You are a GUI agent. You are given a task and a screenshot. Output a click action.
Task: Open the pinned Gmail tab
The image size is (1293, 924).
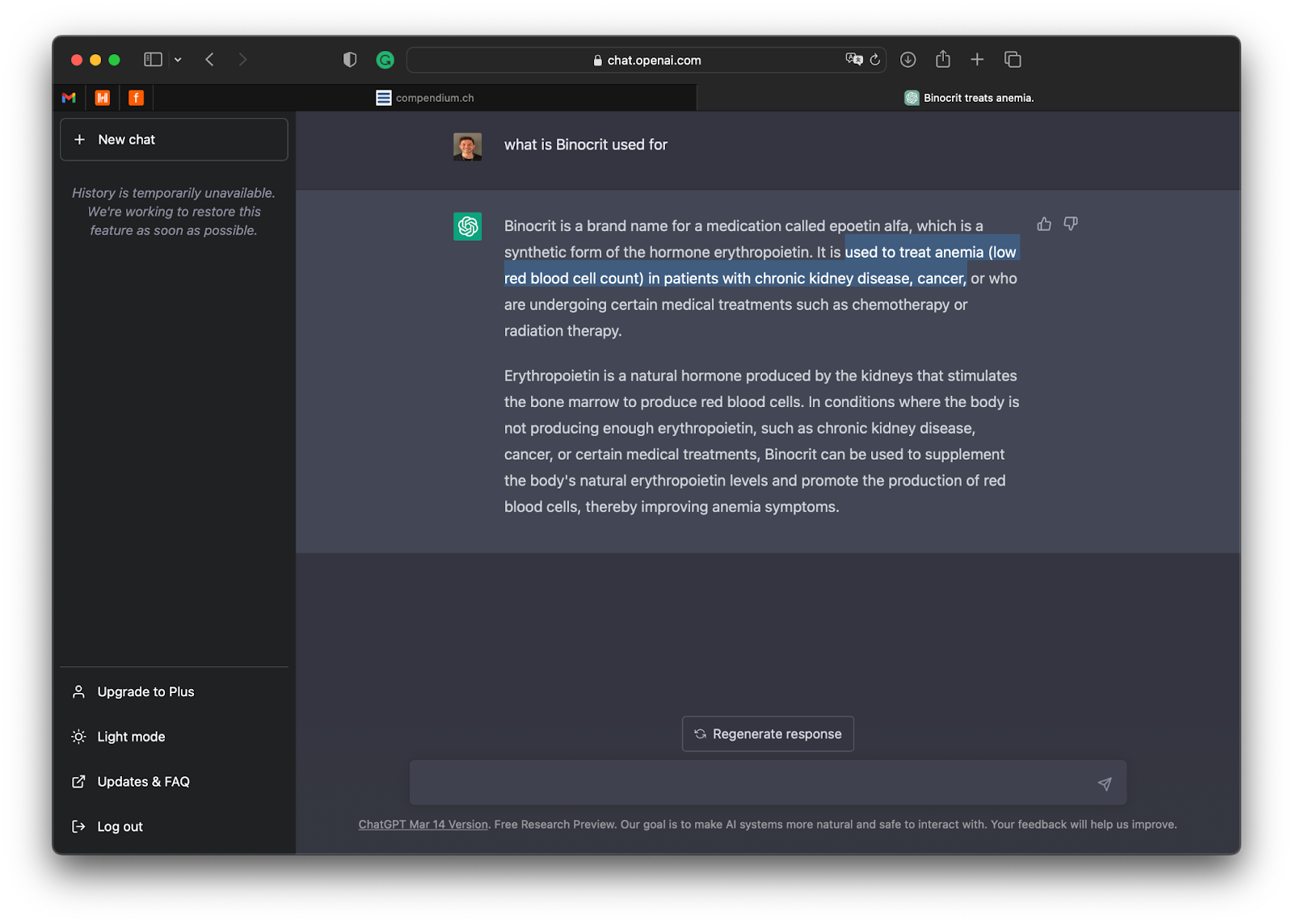tap(69, 98)
